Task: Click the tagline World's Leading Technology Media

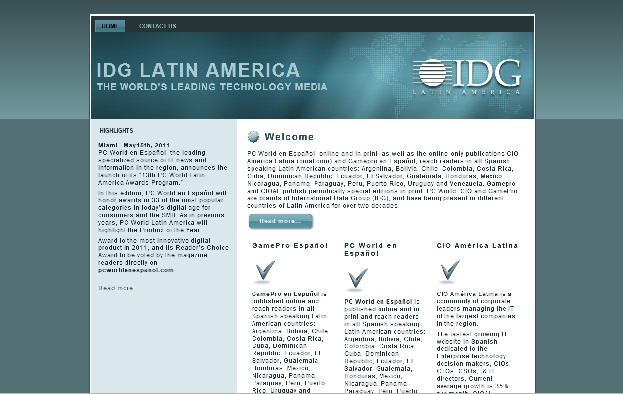Action: click(x=212, y=87)
